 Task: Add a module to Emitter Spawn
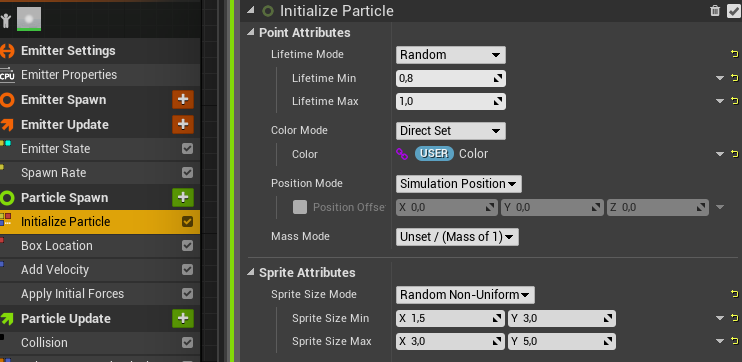[x=183, y=100]
